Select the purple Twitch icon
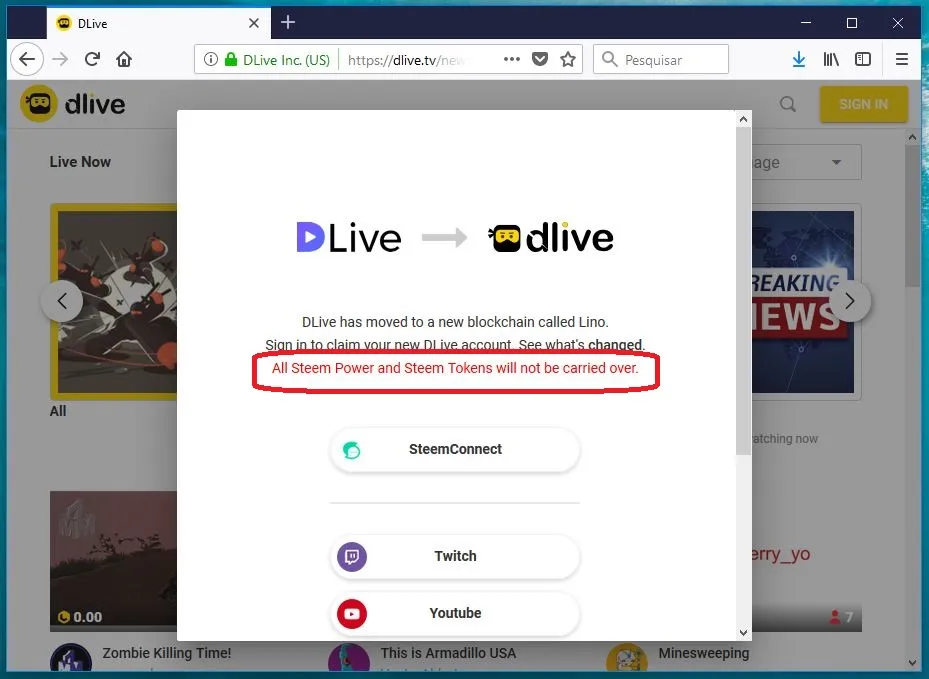Screen dimensions: 929x679 [x=351, y=556]
